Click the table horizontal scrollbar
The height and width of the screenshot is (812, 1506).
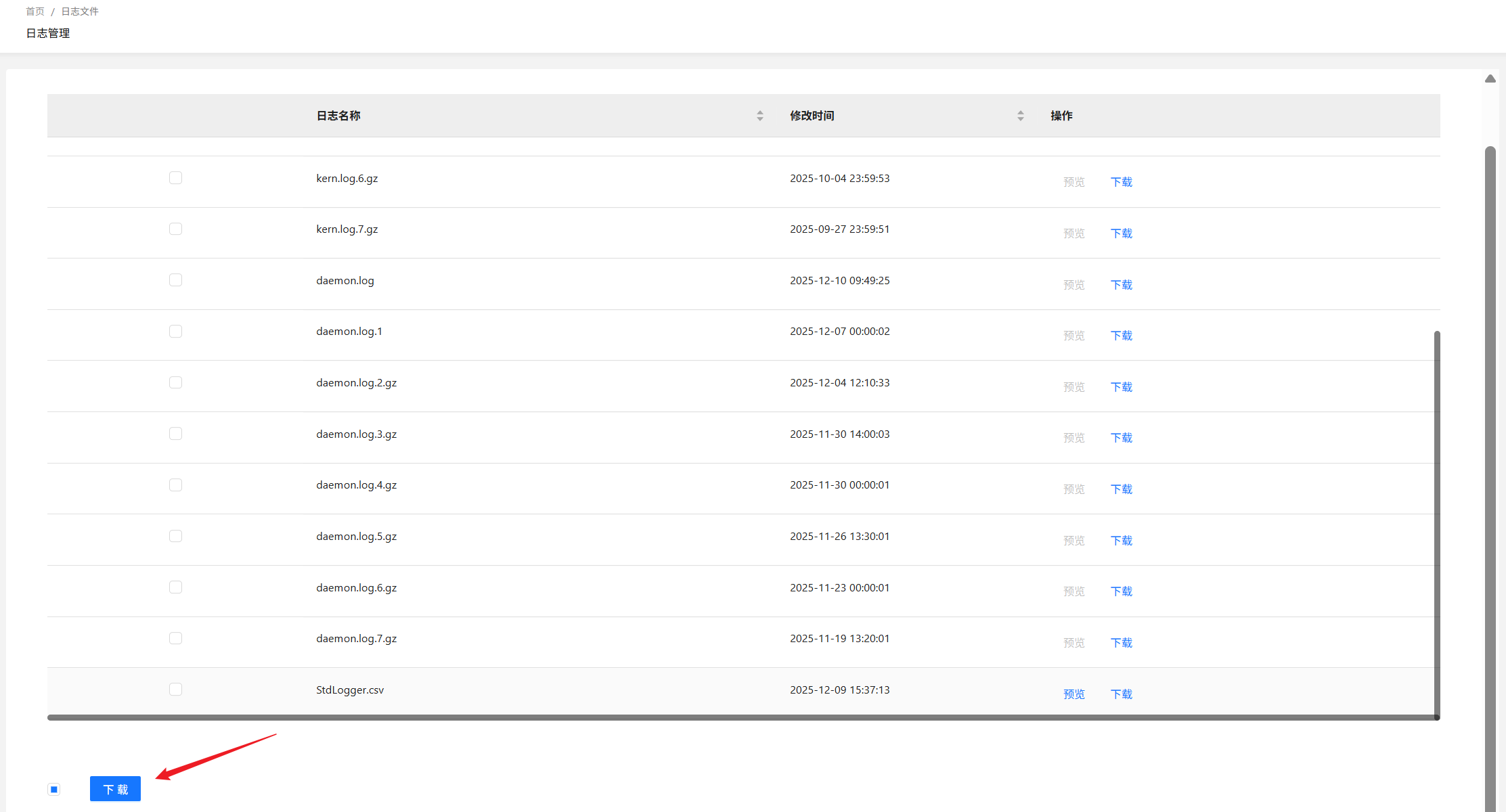677,717
